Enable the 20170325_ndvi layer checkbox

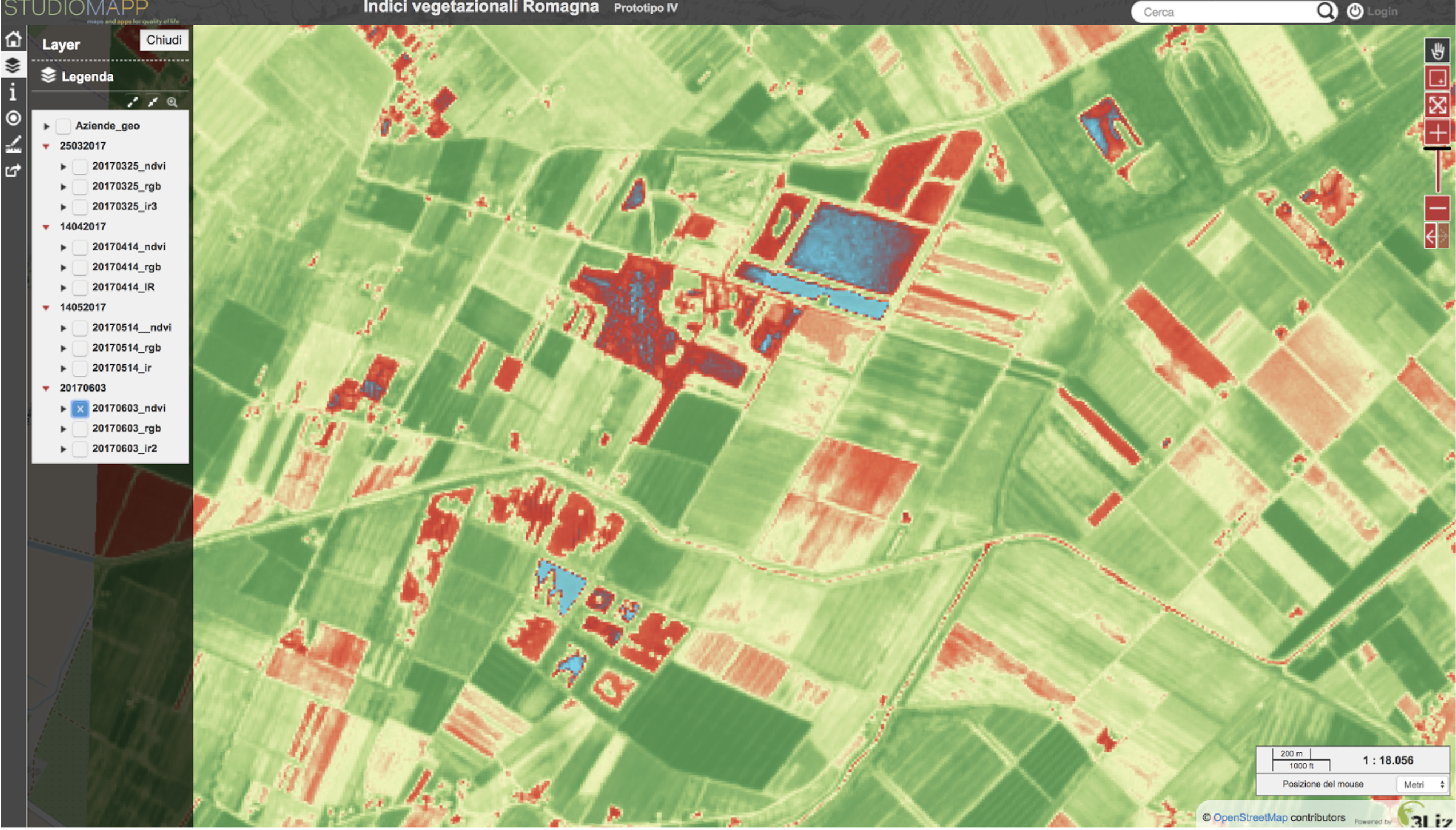80,167
